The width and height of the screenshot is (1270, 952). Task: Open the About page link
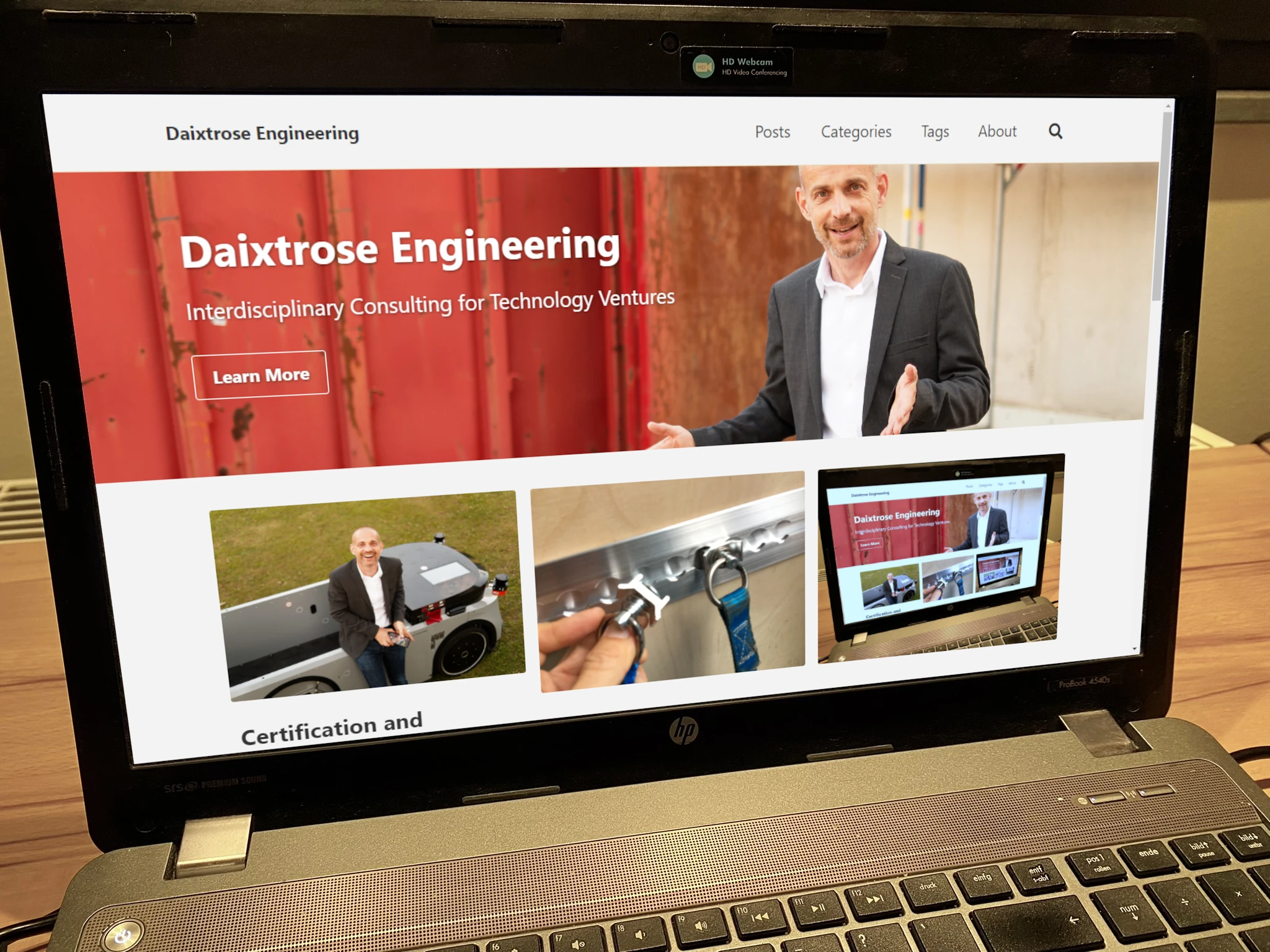[x=997, y=131]
